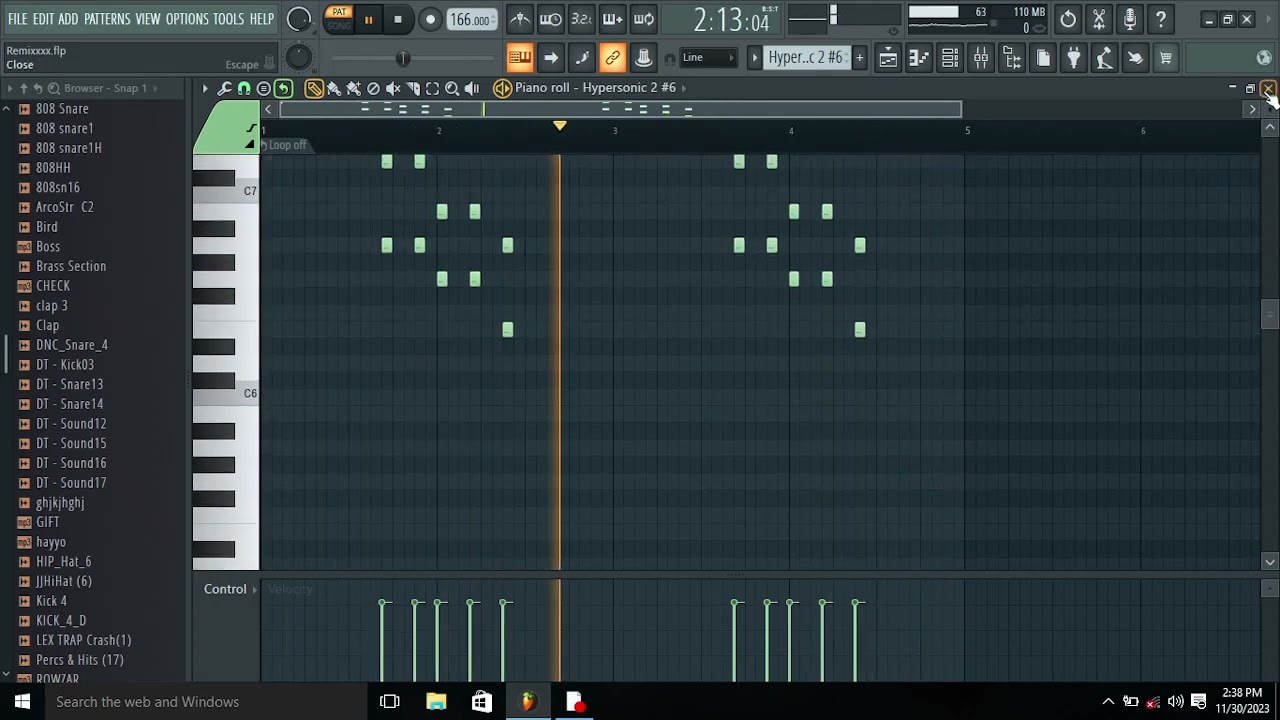Screen dimensions: 1280x720
Task: Open the PATTERNS menu
Action: (x=107, y=19)
